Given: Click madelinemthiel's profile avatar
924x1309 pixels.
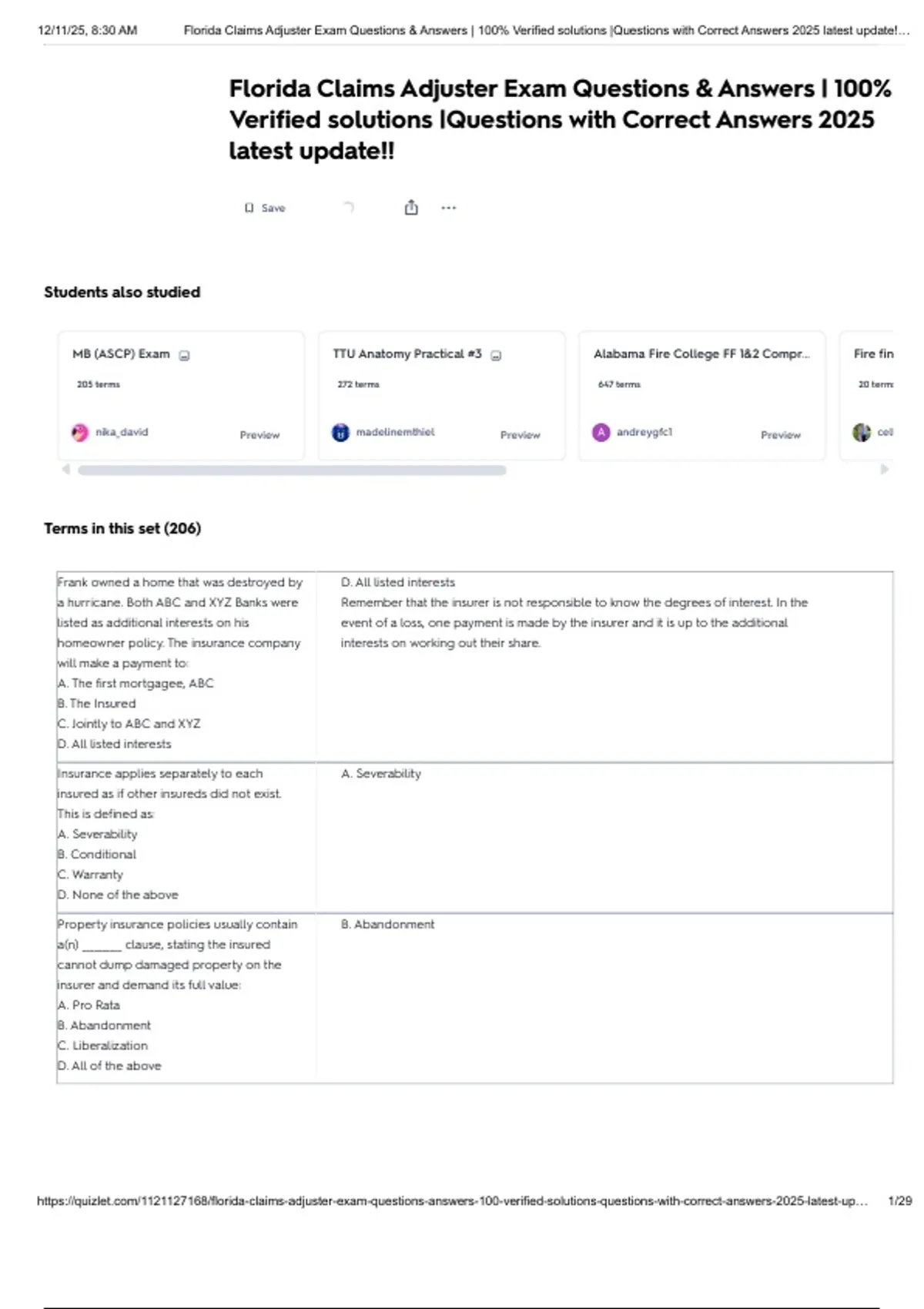Looking at the screenshot, I should point(340,433).
